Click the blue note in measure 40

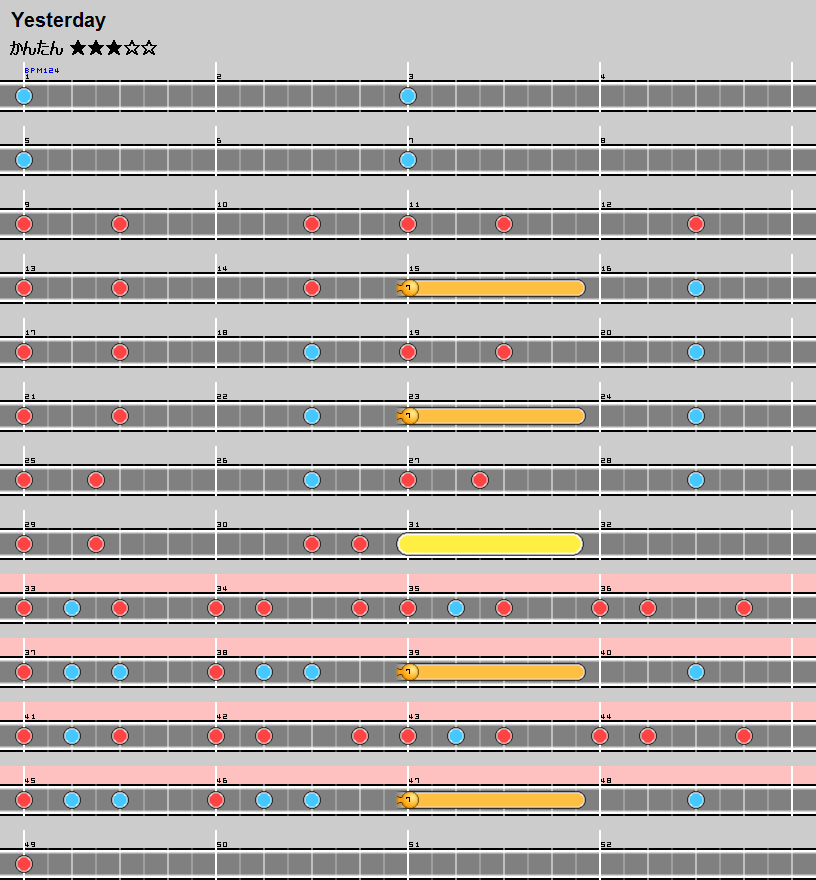(696, 672)
